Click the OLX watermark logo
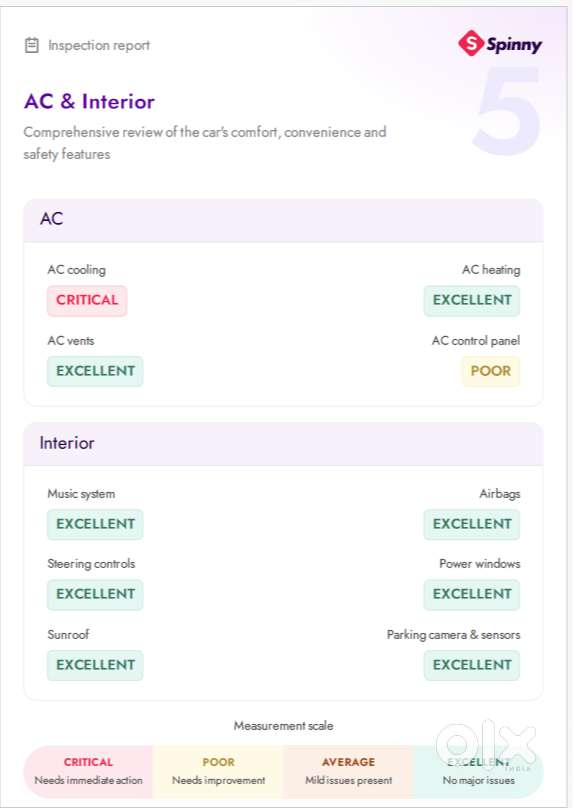The height and width of the screenshot is (808, 573). [486, 745]
